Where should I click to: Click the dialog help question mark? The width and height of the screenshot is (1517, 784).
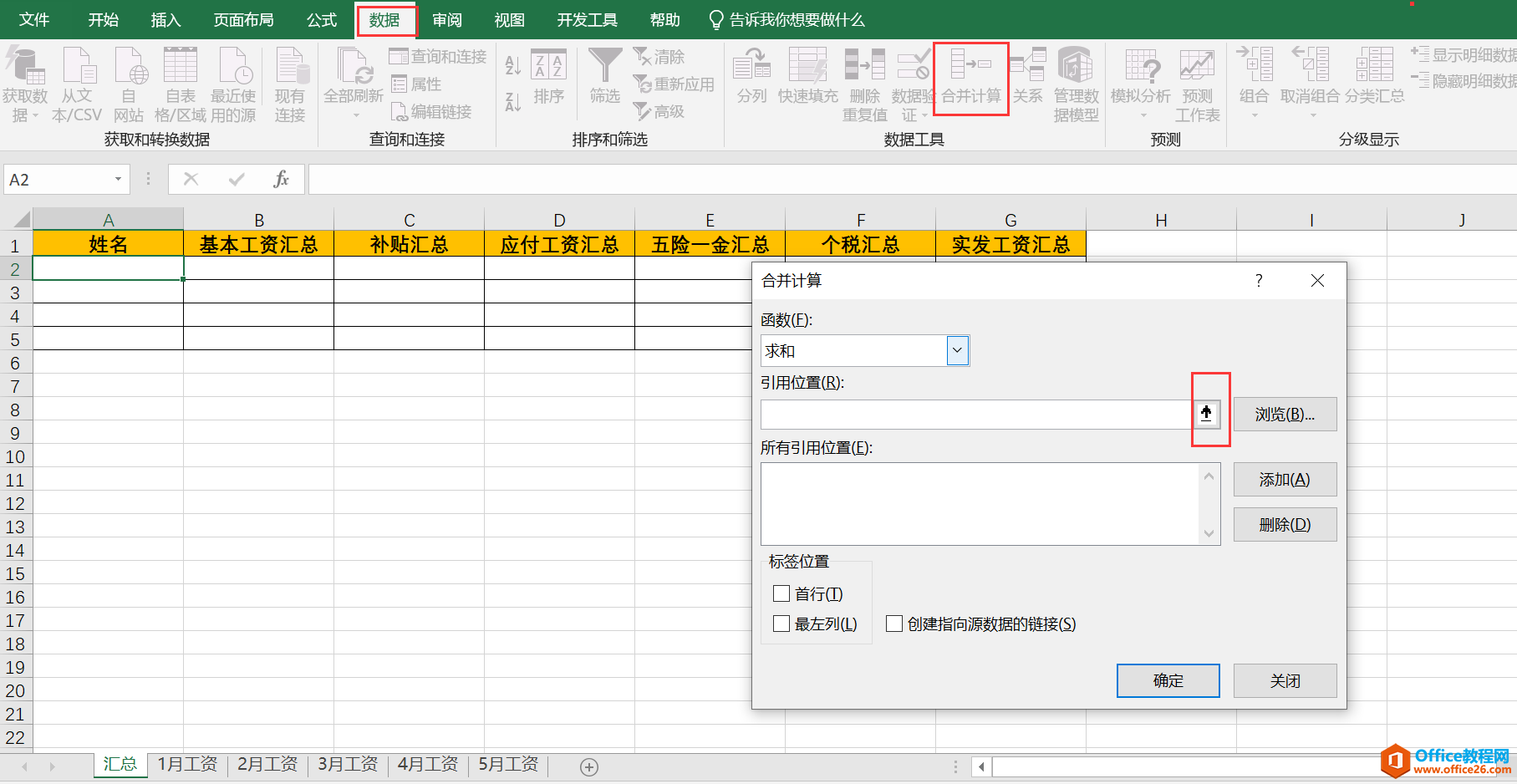pos(1259,281)
